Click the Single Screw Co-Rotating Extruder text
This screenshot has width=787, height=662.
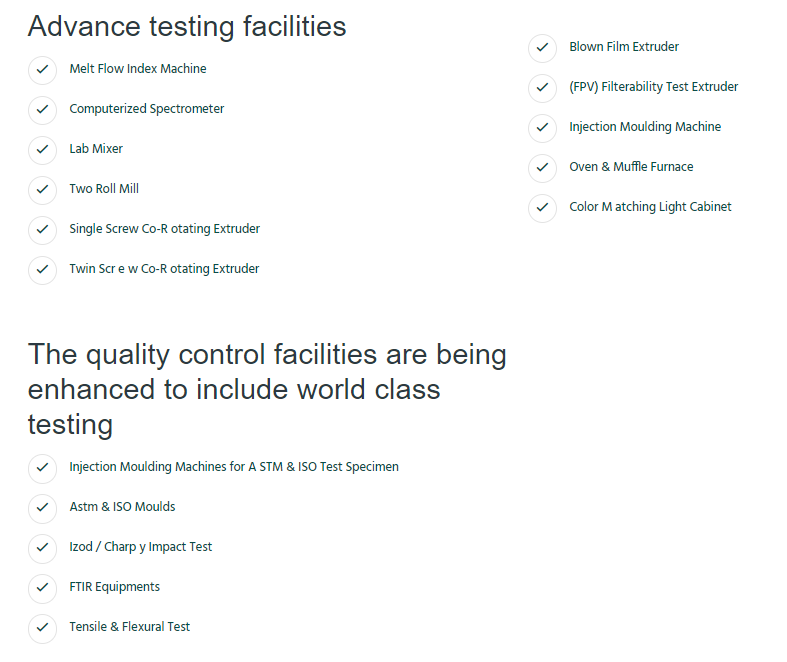(x=164, y=229)
